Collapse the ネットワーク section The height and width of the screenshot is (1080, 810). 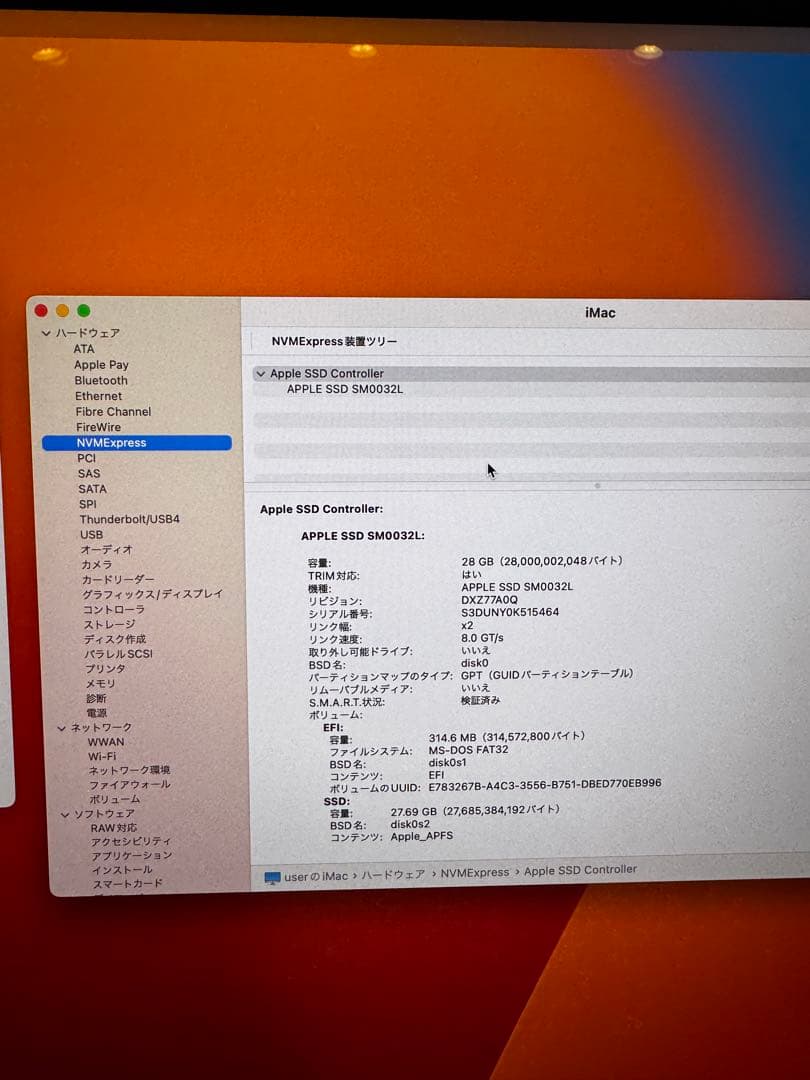(61, 728)
